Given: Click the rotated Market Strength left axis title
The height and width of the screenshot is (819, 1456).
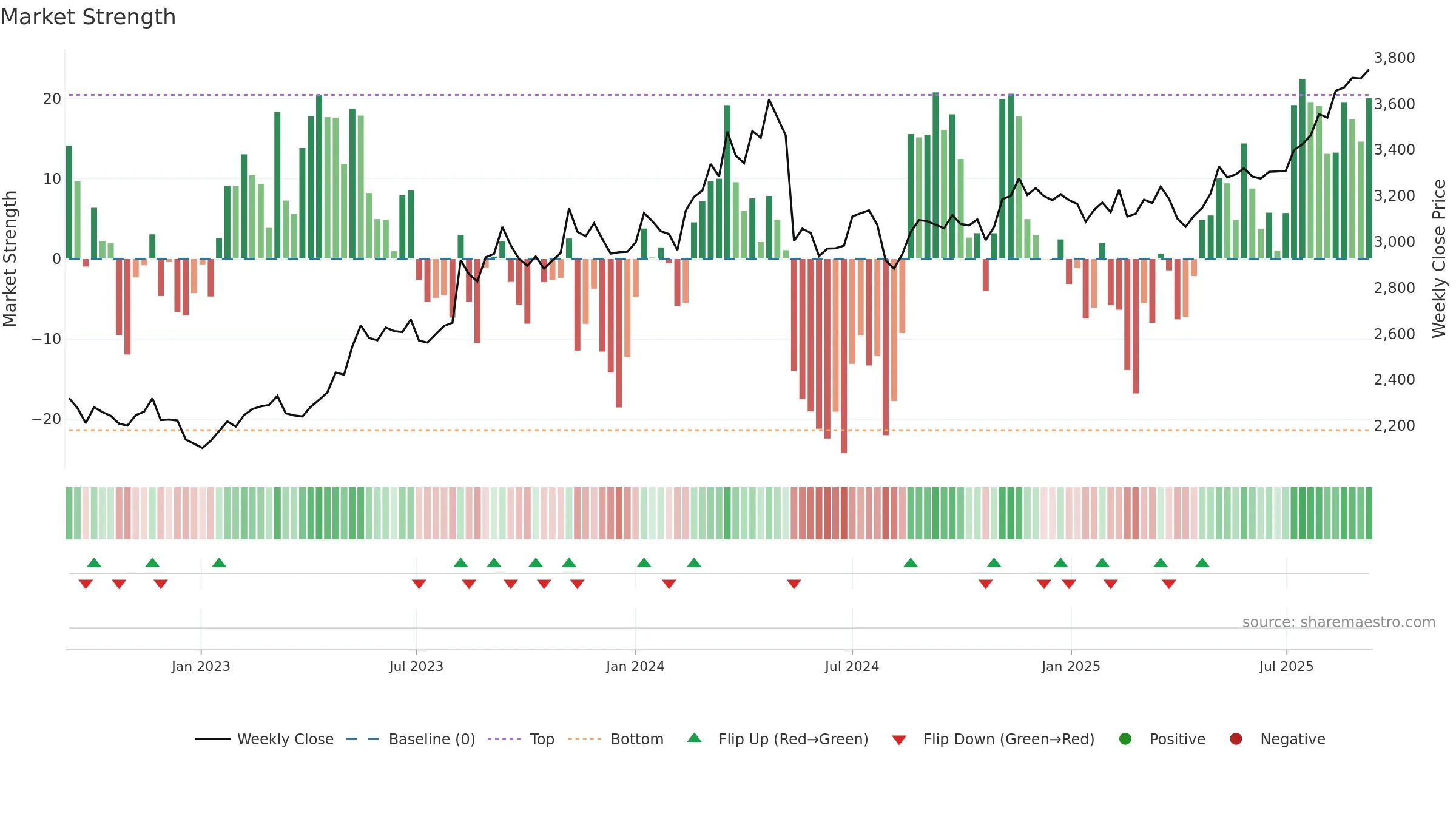Looking at the screenshot, I should (10, 258).
